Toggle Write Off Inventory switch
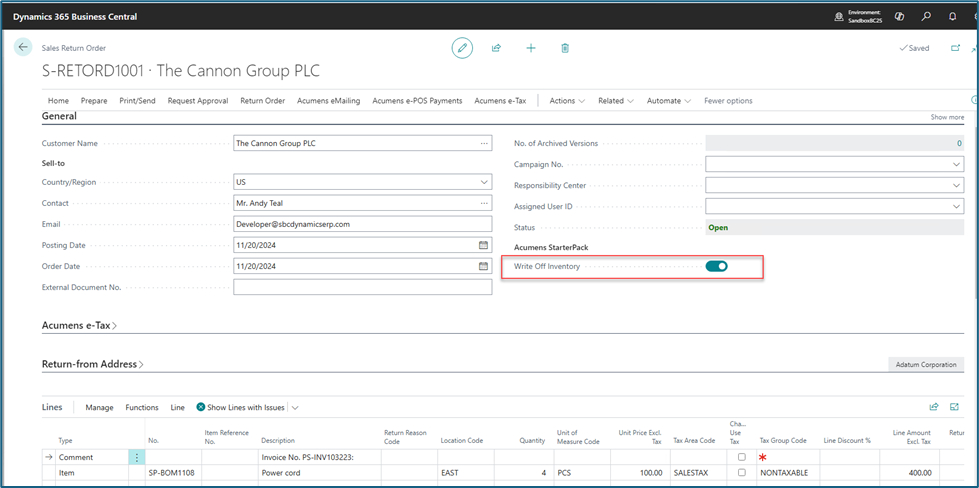979x488 pixels. [717, 266]
